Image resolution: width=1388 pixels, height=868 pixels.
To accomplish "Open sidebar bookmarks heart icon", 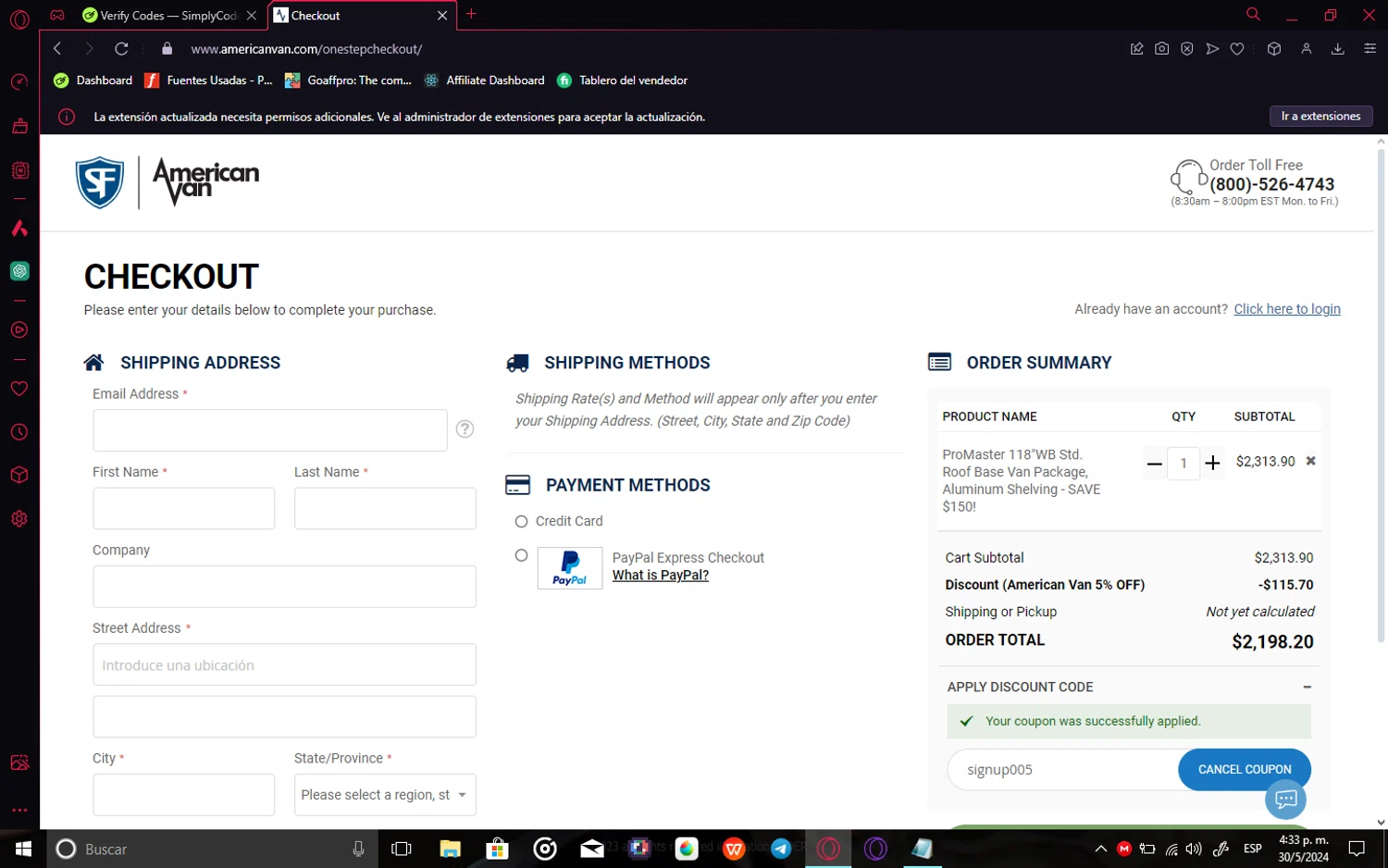I will click(x=19, y=389).
